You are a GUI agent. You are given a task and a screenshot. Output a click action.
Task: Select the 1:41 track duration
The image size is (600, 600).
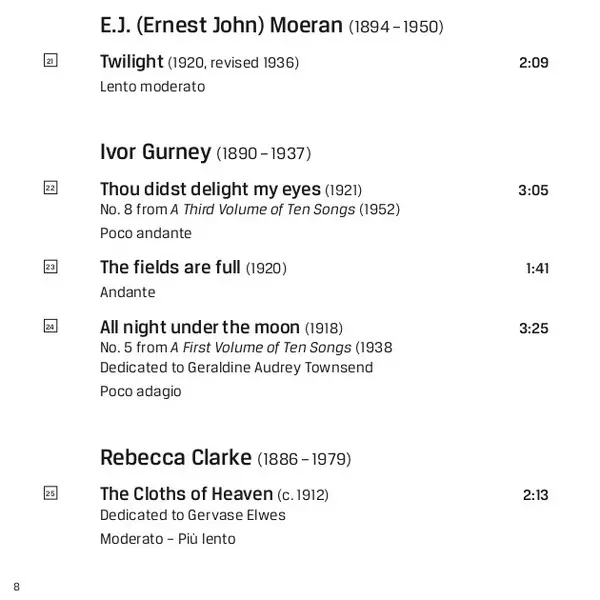click(x=537, y=268)
